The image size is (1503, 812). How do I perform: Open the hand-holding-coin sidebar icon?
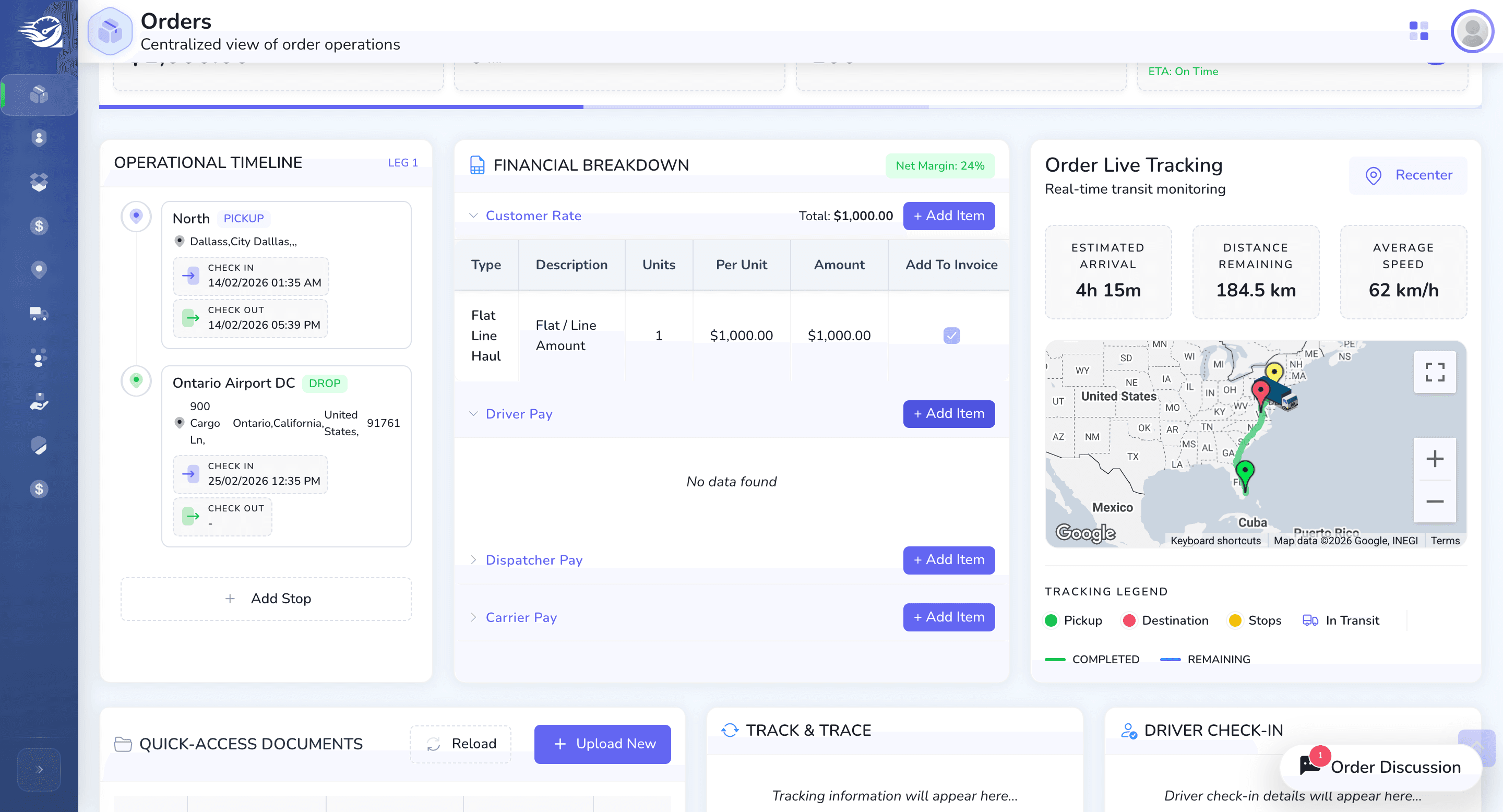(39, 401)
